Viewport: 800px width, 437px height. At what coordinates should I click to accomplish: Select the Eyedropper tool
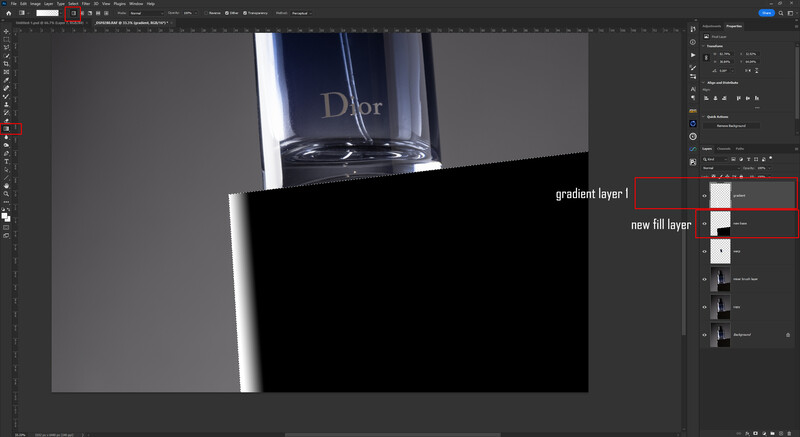tap(6, 80)
